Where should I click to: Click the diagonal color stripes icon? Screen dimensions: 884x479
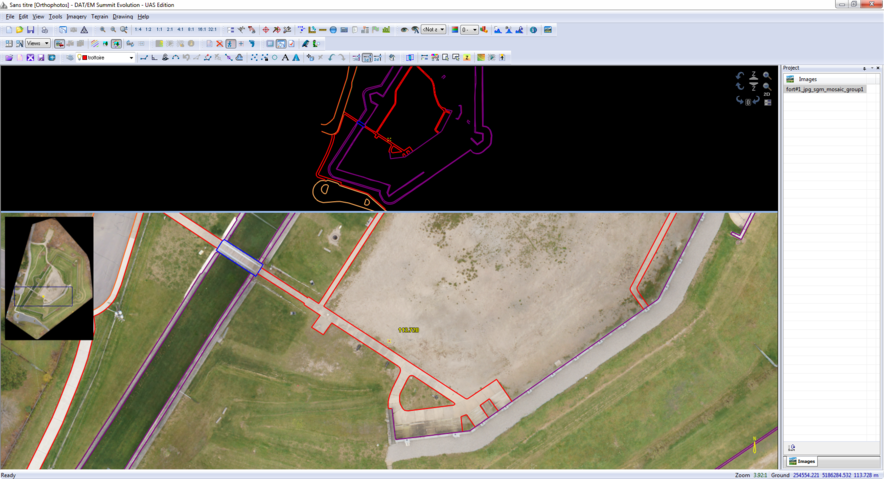tap(95, 43)
